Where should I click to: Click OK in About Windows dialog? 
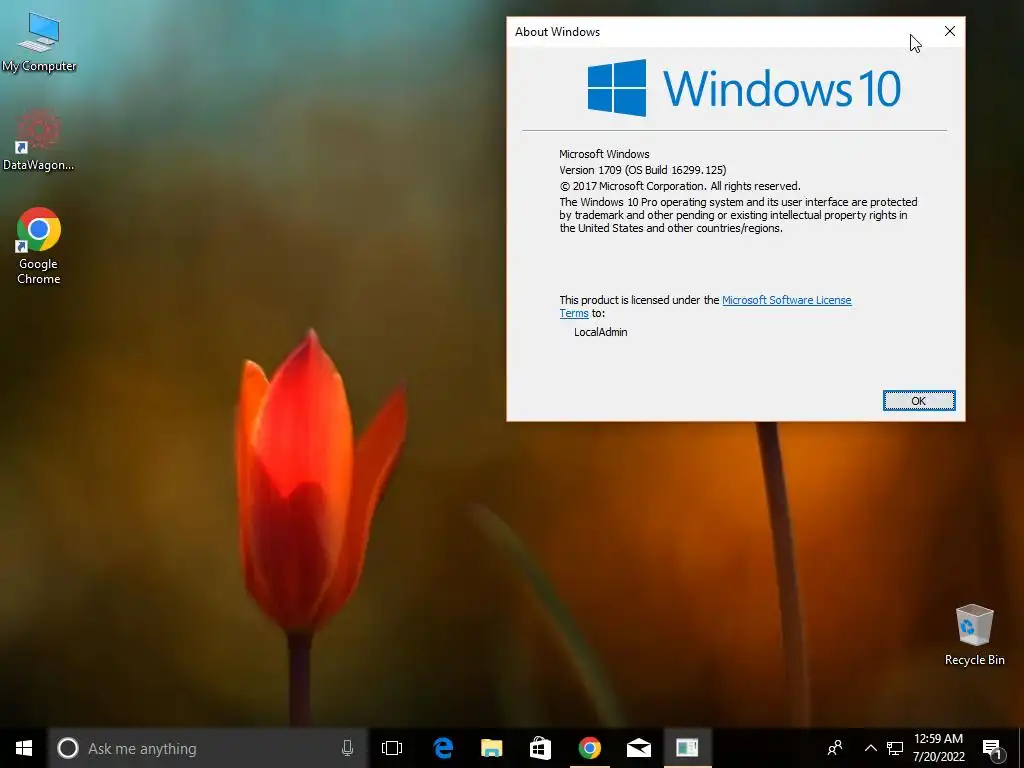pos(919,400)
